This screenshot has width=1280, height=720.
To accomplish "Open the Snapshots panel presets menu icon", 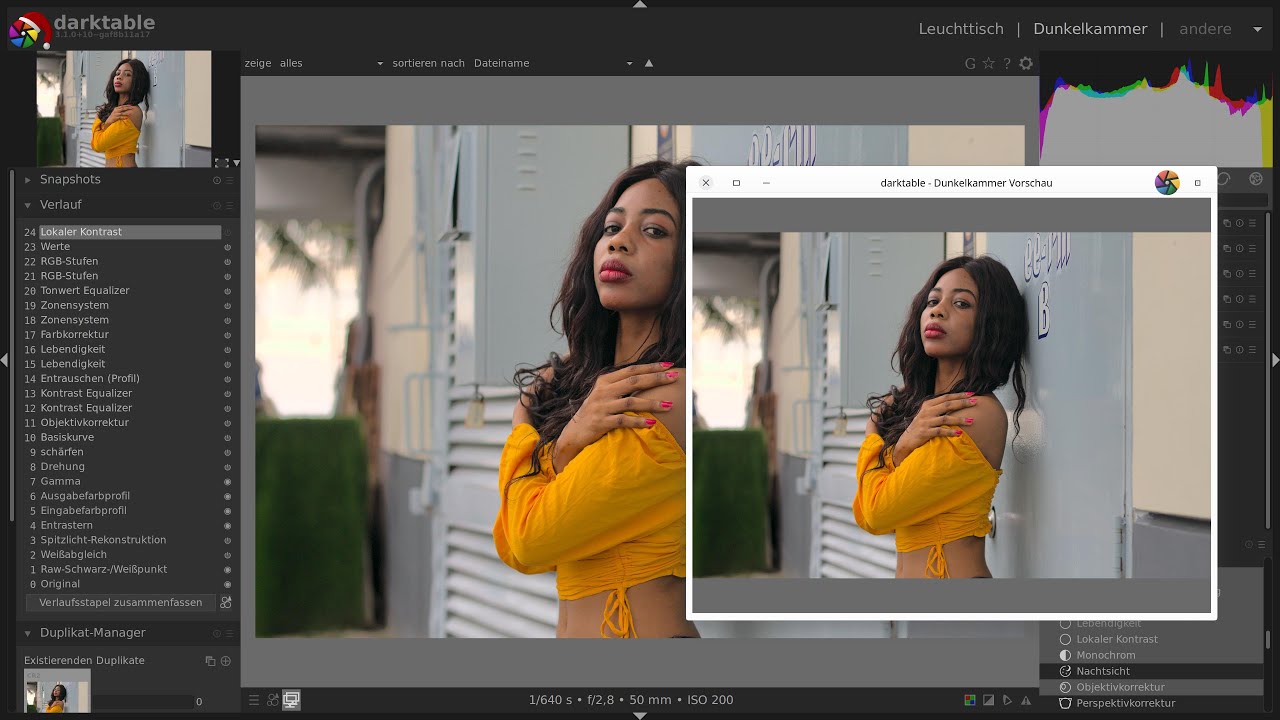I will 229,180.
